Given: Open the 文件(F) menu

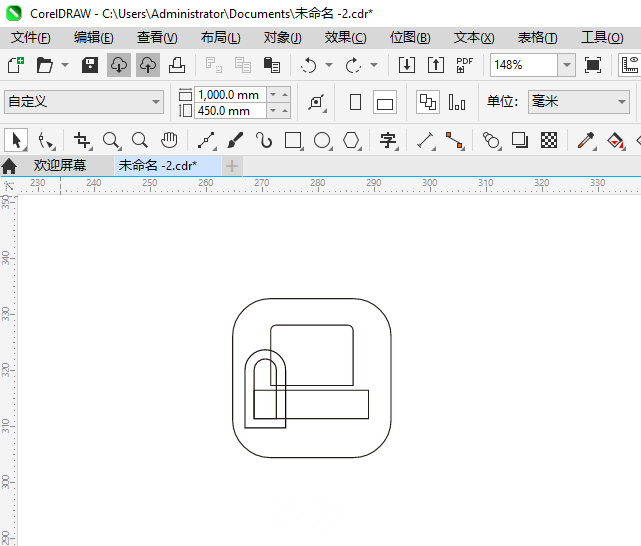Looking at the screenshot, I should click(31, 38).
